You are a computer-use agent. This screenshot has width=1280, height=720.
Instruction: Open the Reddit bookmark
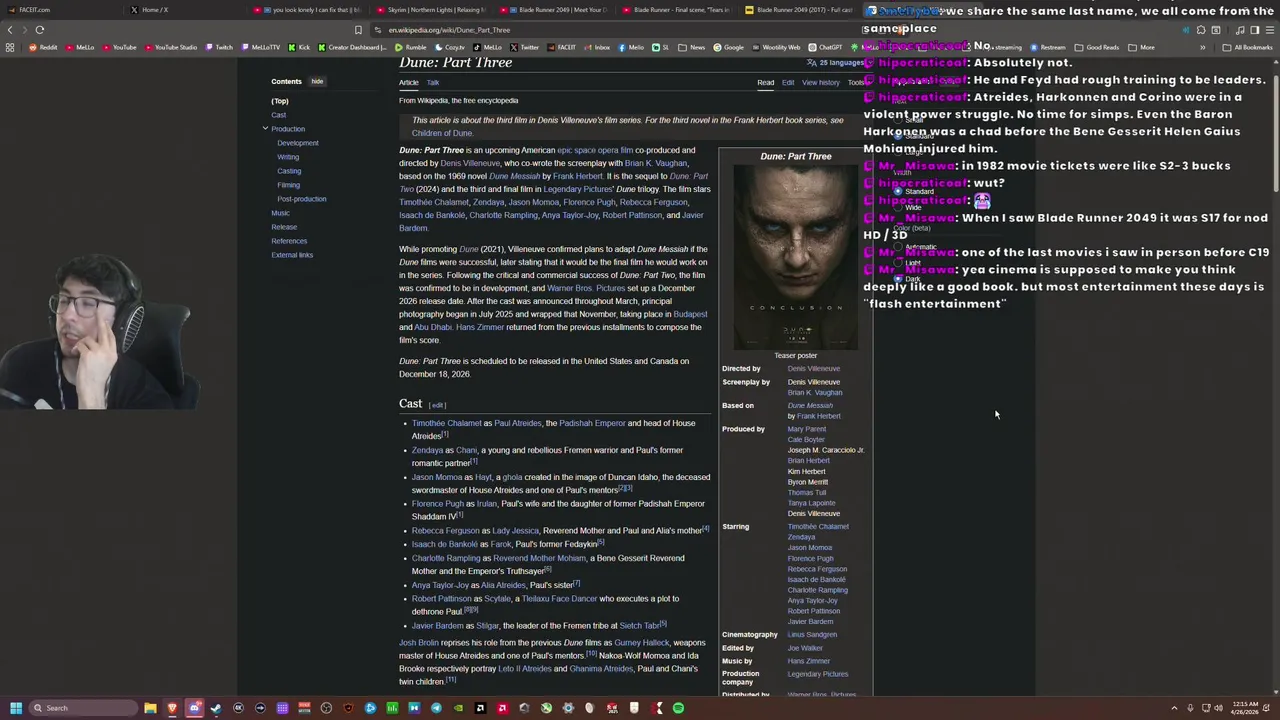[42, 47]
